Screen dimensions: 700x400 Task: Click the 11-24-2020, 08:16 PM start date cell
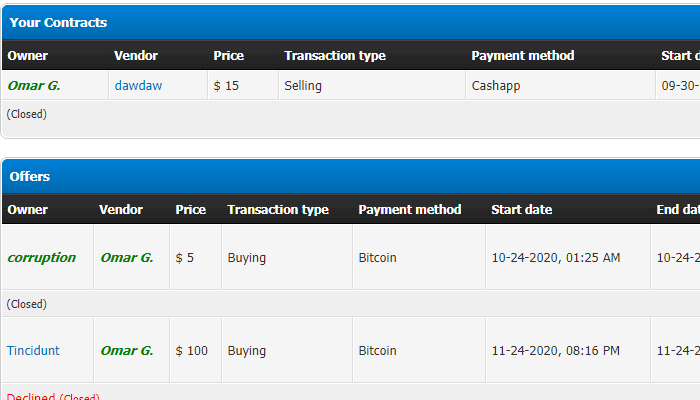pyautogui.click(x=556, y=351)
